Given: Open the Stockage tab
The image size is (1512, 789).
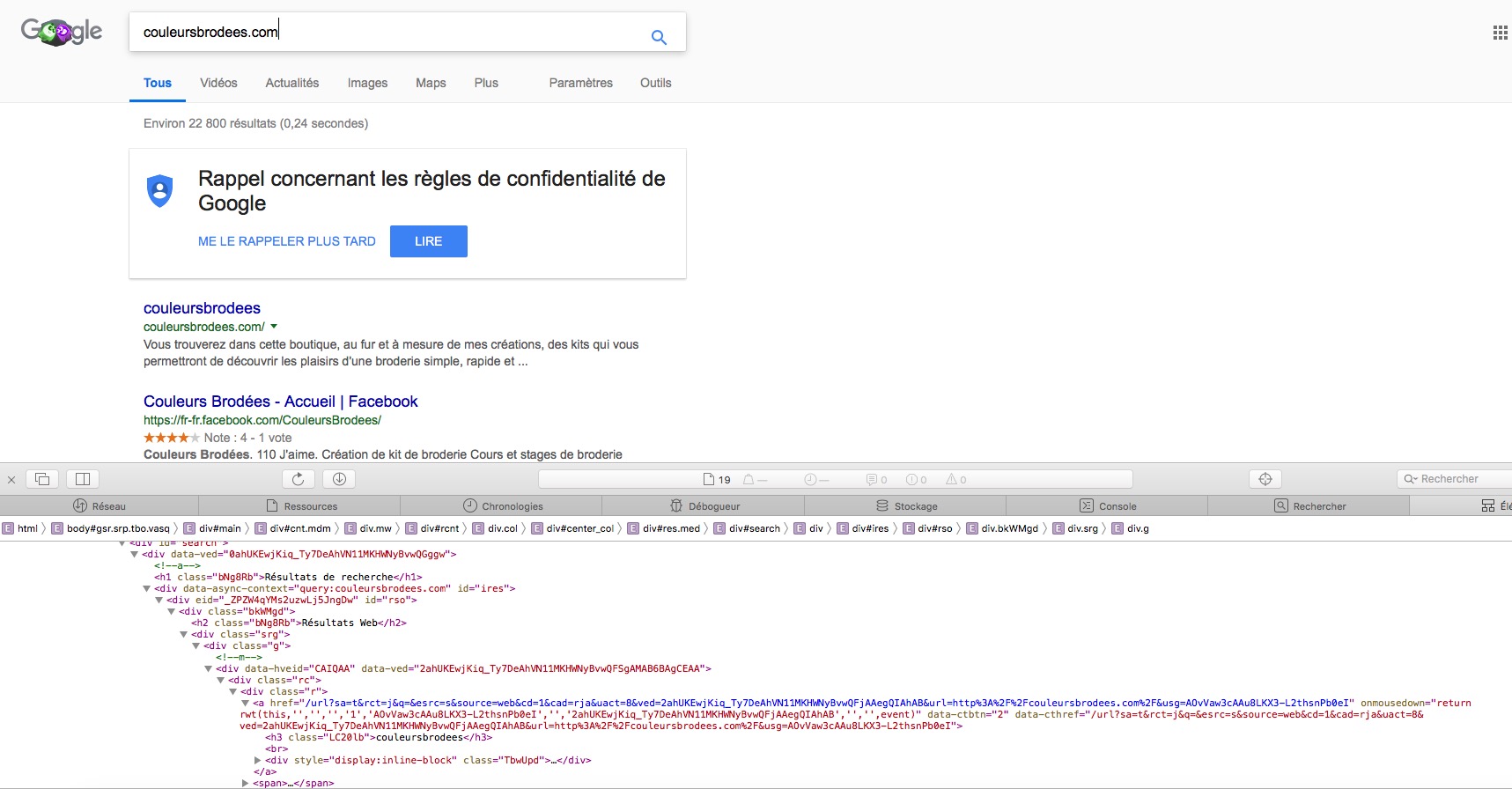Looking at the screenshot, I should [x=906, y=506].
